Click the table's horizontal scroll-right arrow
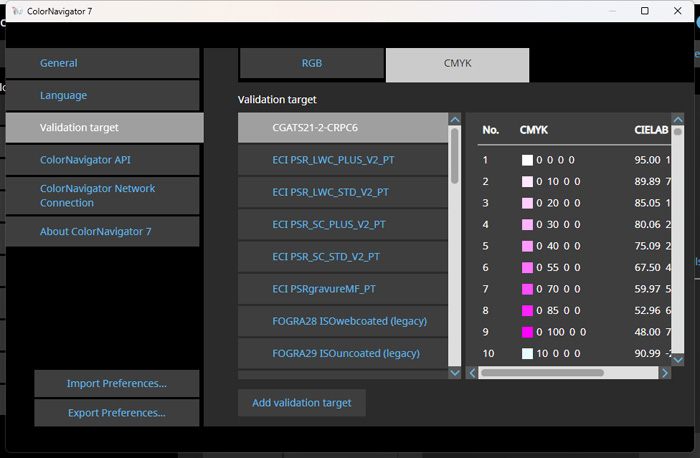This screenshot has width=700, height=458. pyautogui.click(x=665, y=373)
